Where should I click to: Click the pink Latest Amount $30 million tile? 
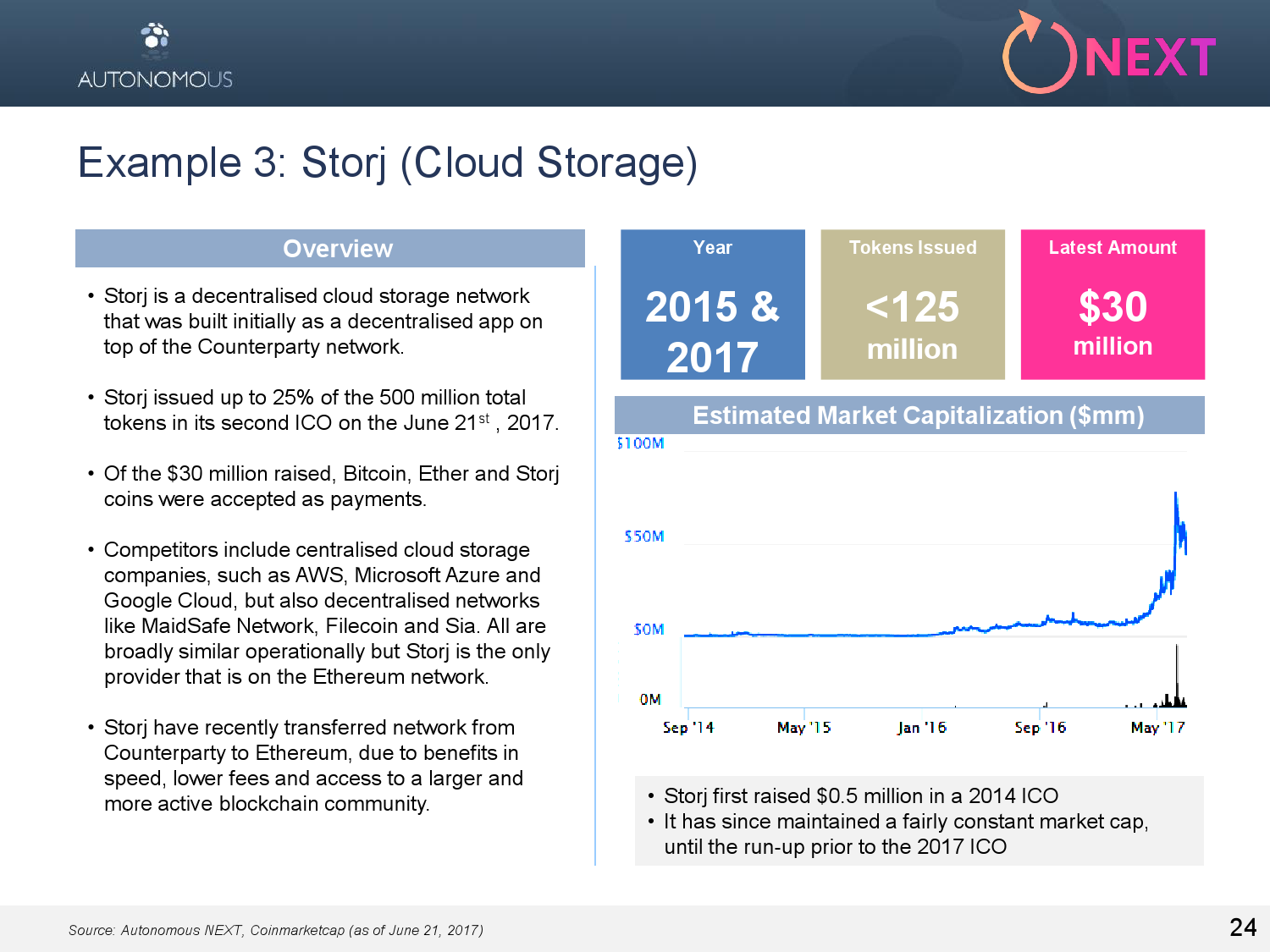tap(1112, 305)
